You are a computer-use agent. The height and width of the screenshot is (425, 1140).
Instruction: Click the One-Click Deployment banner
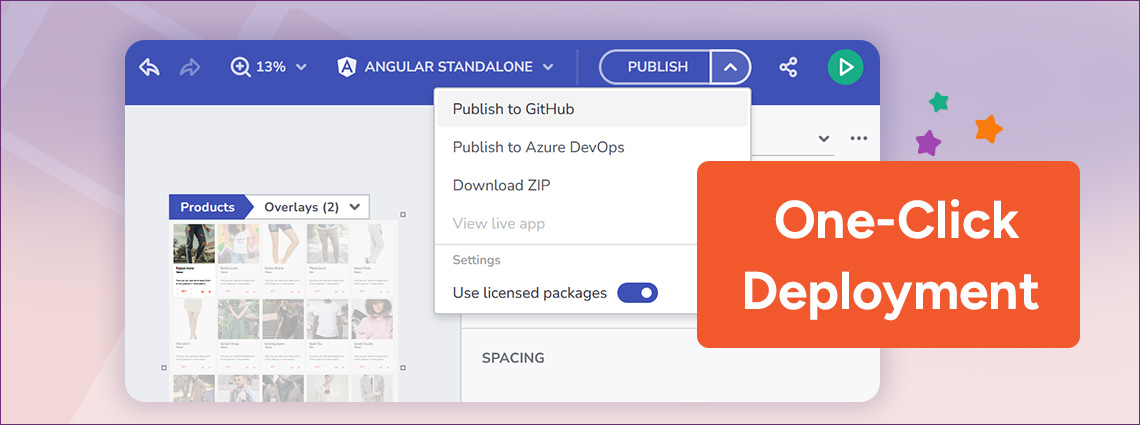(888, 254)
